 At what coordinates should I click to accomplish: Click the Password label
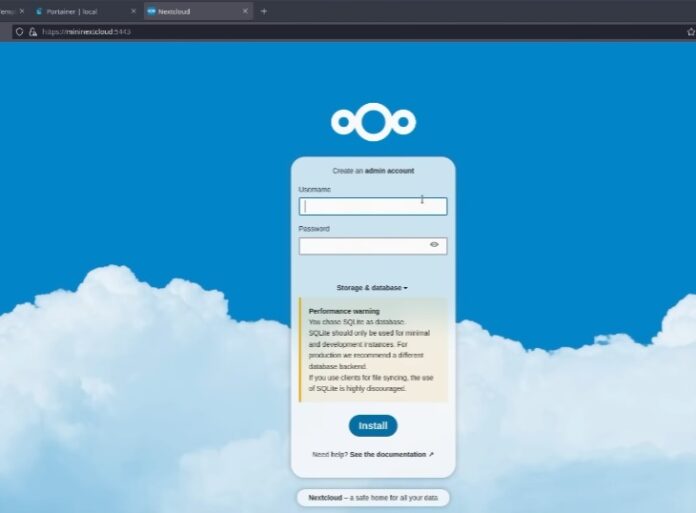pyautogui.click(x=314, y=229)
